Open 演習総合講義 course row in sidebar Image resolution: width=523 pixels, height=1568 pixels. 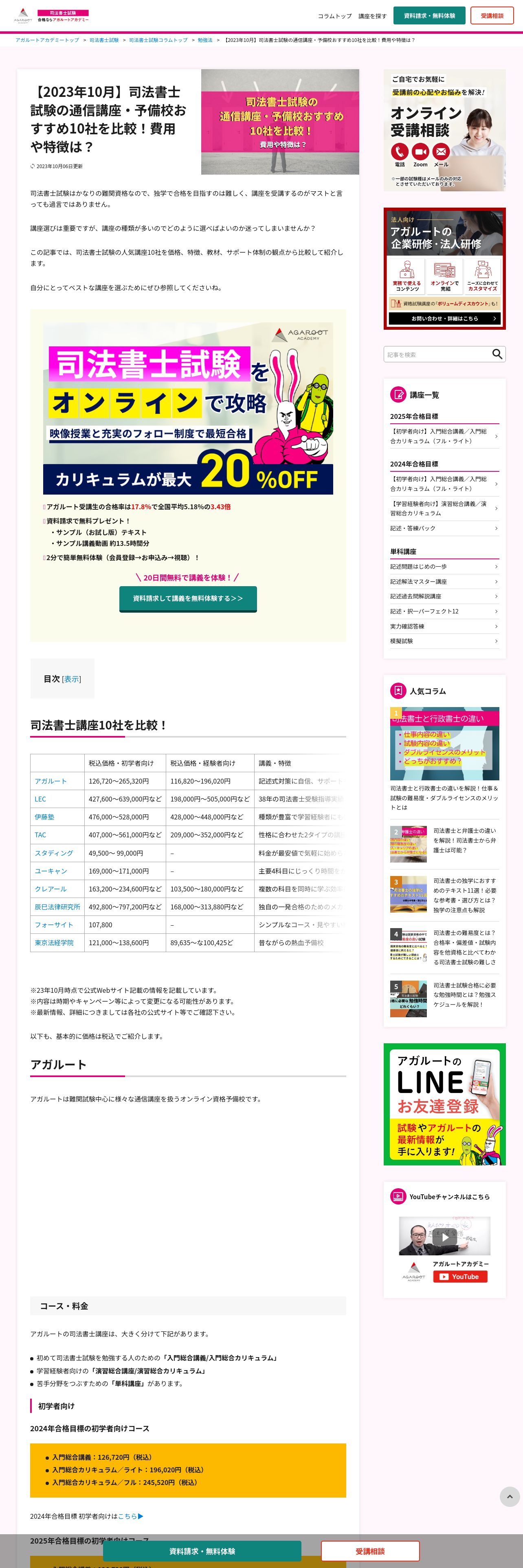click(444, 508)
